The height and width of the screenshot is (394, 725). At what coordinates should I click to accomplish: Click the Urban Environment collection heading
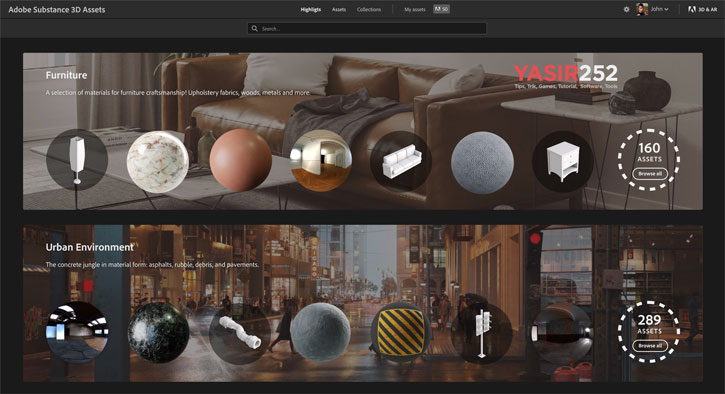click(90, 247)
